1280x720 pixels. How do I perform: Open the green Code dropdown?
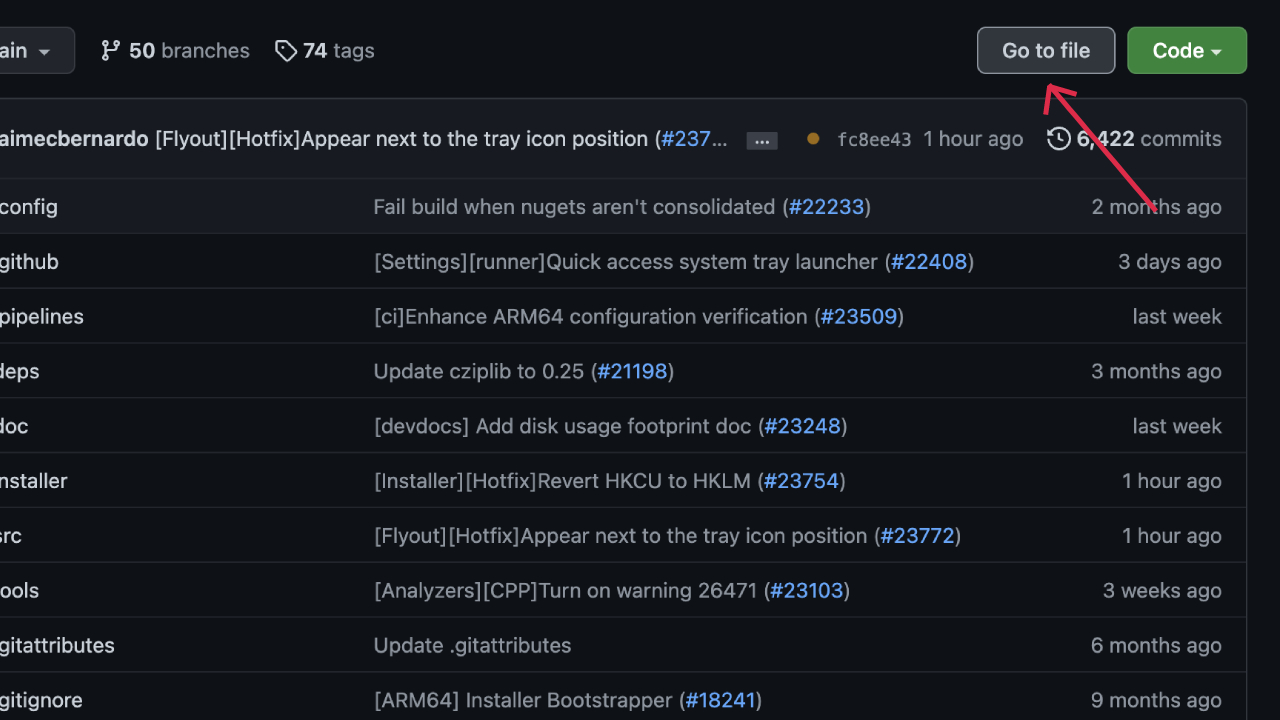[1186, 51]
